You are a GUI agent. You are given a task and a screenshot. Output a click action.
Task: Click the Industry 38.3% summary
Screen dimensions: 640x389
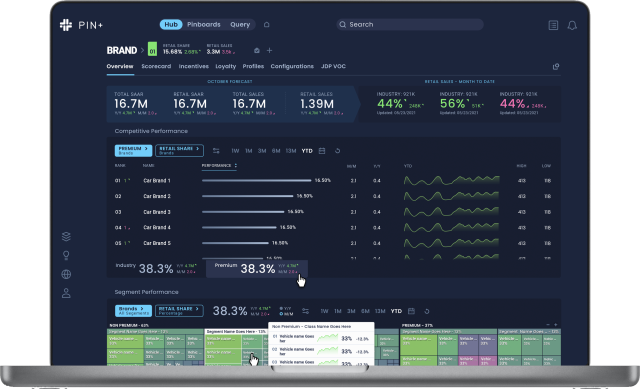tap(156, 268)
